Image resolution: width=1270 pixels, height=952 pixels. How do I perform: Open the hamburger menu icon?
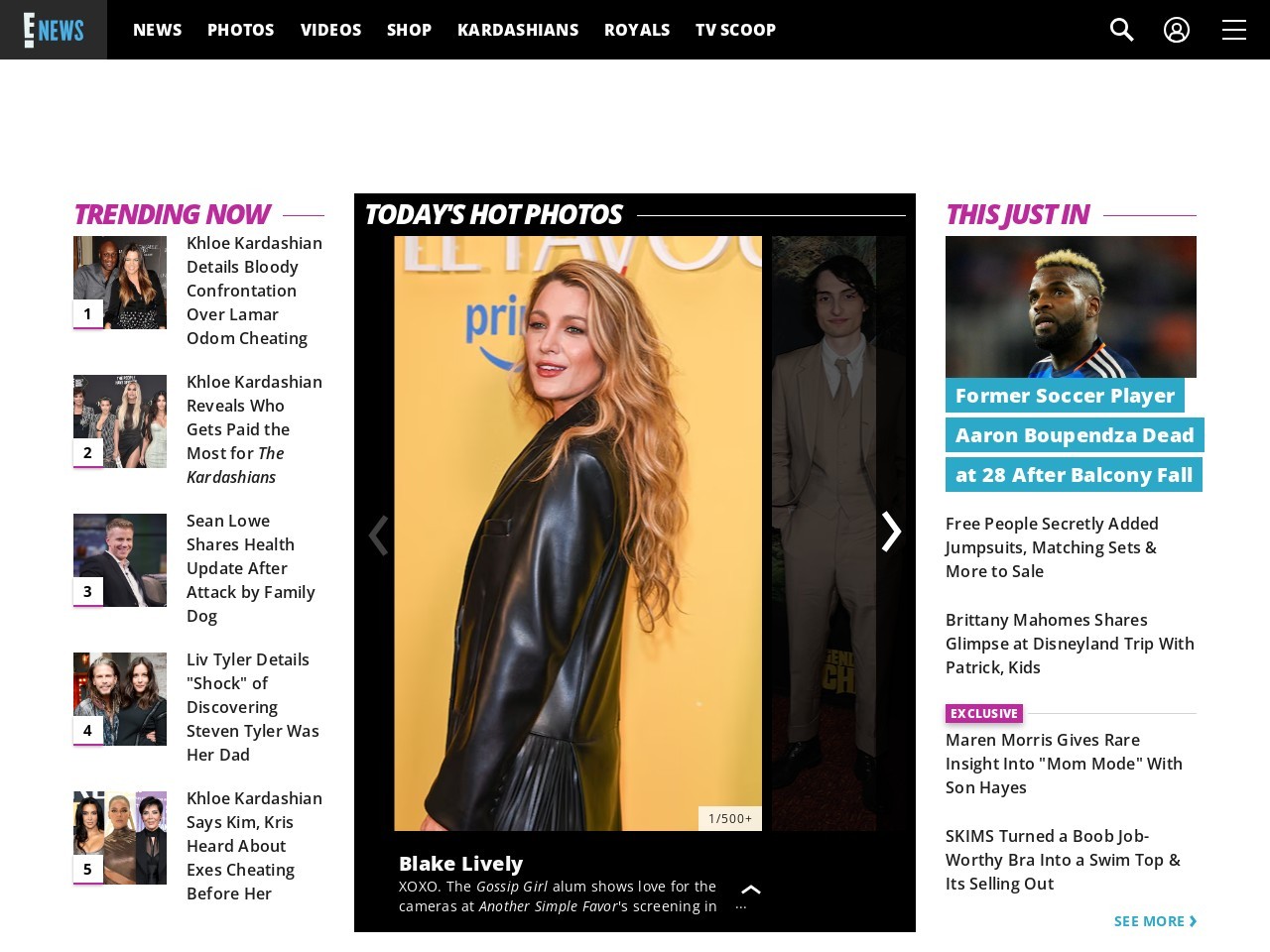pyautogui.click(x=1234, y=30)
